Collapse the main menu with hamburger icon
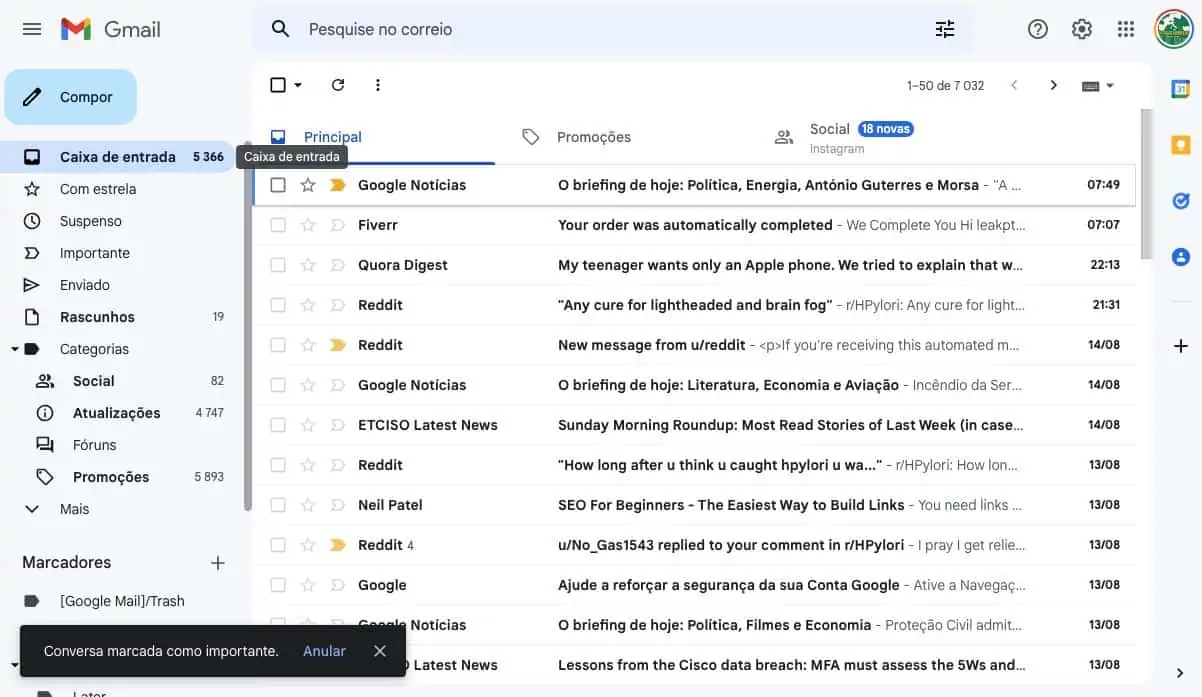This screenshot has height=697, width=1202. click(31, 28)
